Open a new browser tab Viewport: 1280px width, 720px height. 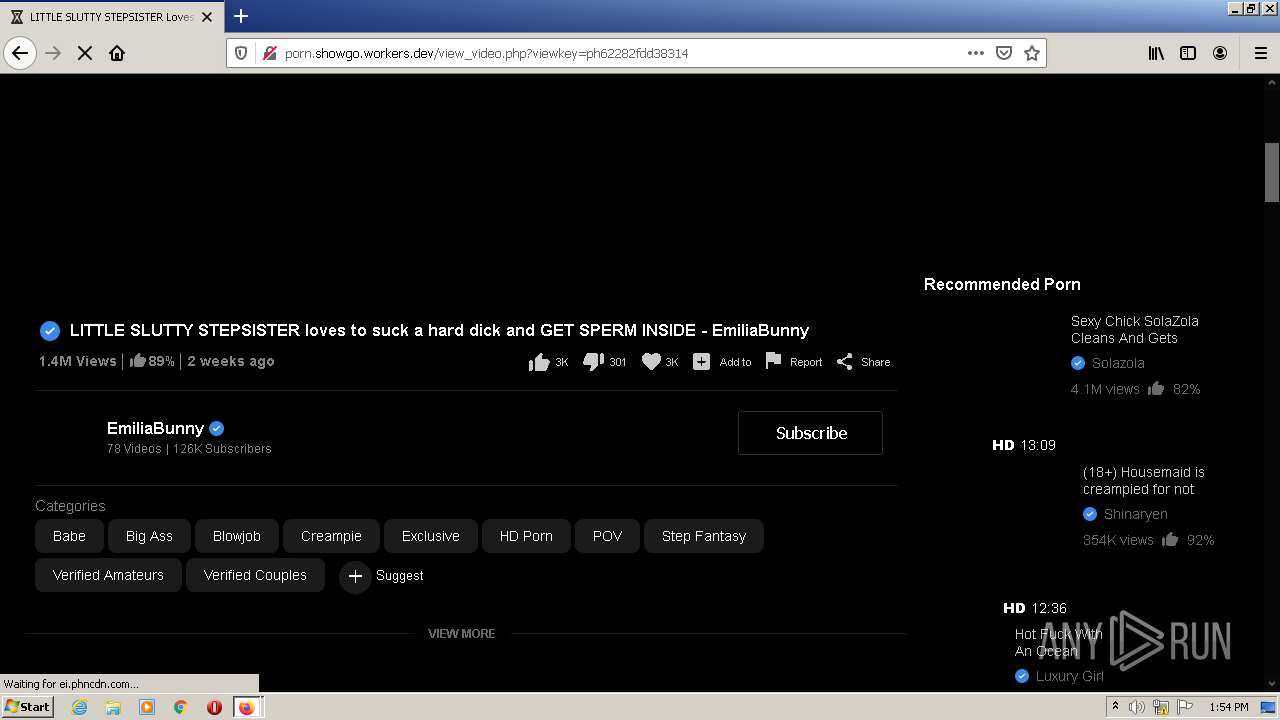241,16
